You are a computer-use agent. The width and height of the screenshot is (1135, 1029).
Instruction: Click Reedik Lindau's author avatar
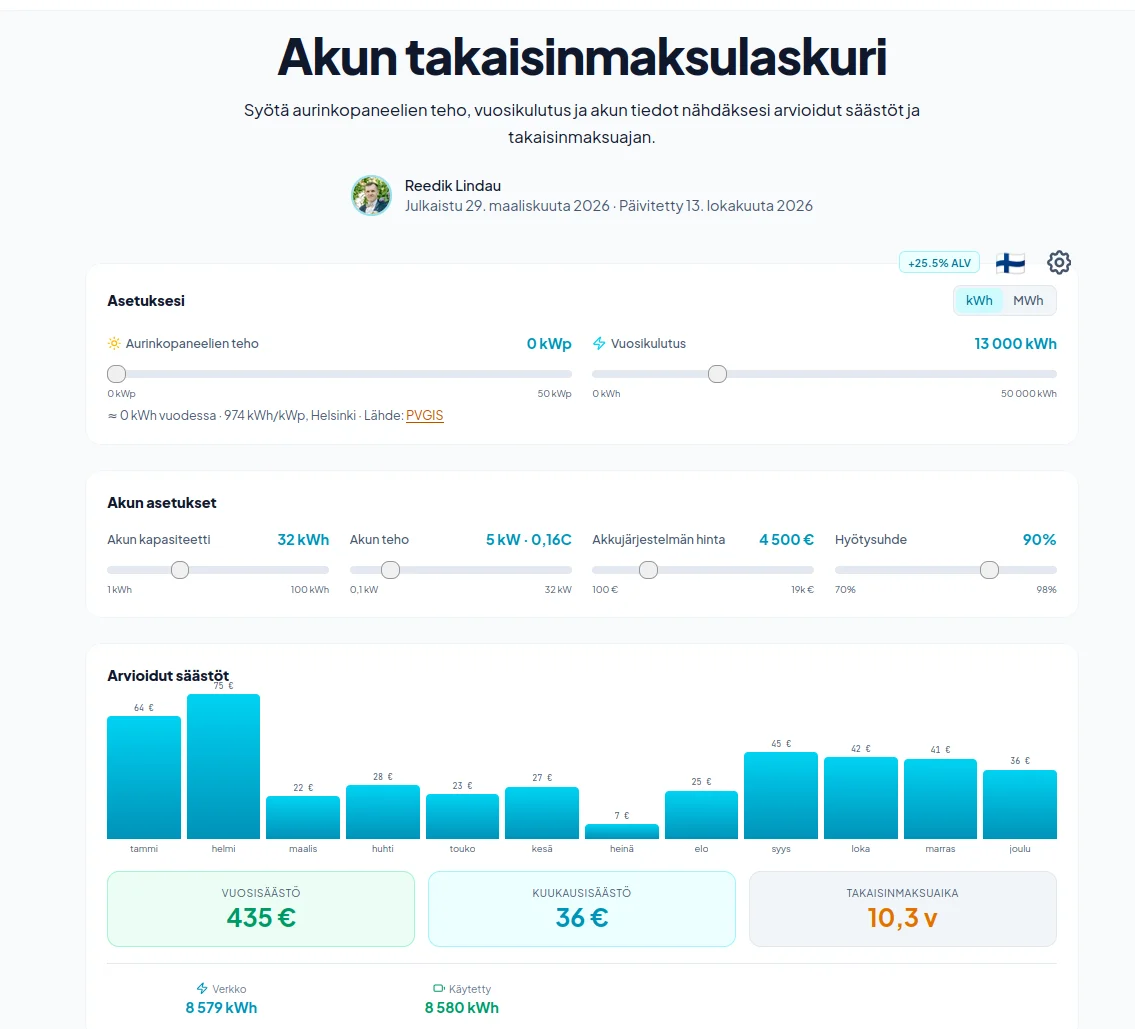point(371,195)
